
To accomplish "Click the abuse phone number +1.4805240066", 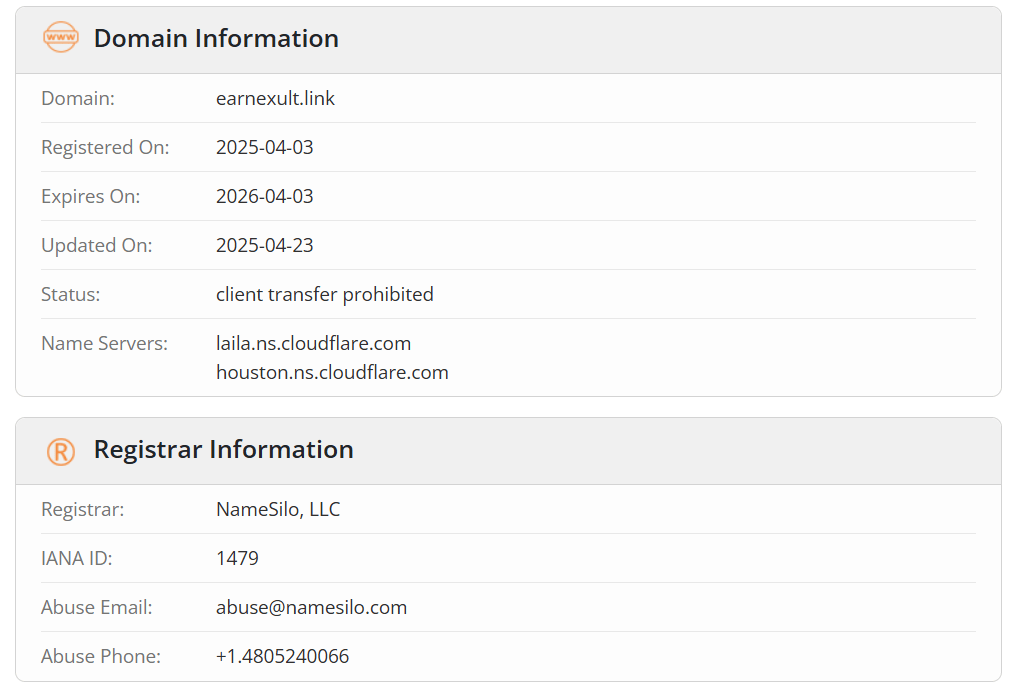I will click(x=282, y=656).
